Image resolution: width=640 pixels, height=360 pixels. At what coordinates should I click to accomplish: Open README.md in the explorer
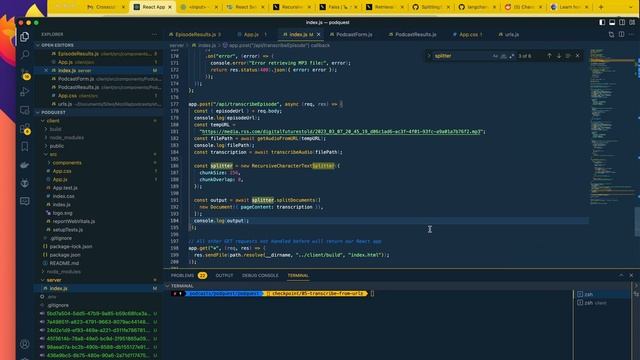[x=64, y=263]
